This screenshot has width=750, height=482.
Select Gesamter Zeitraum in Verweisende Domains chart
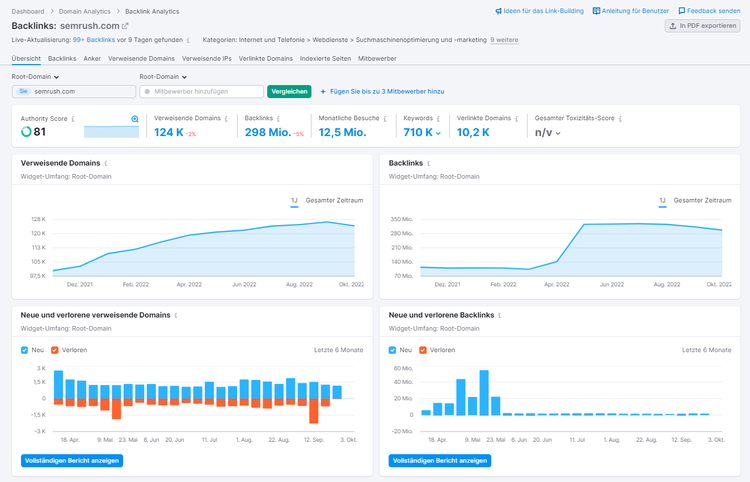point(334,200)
